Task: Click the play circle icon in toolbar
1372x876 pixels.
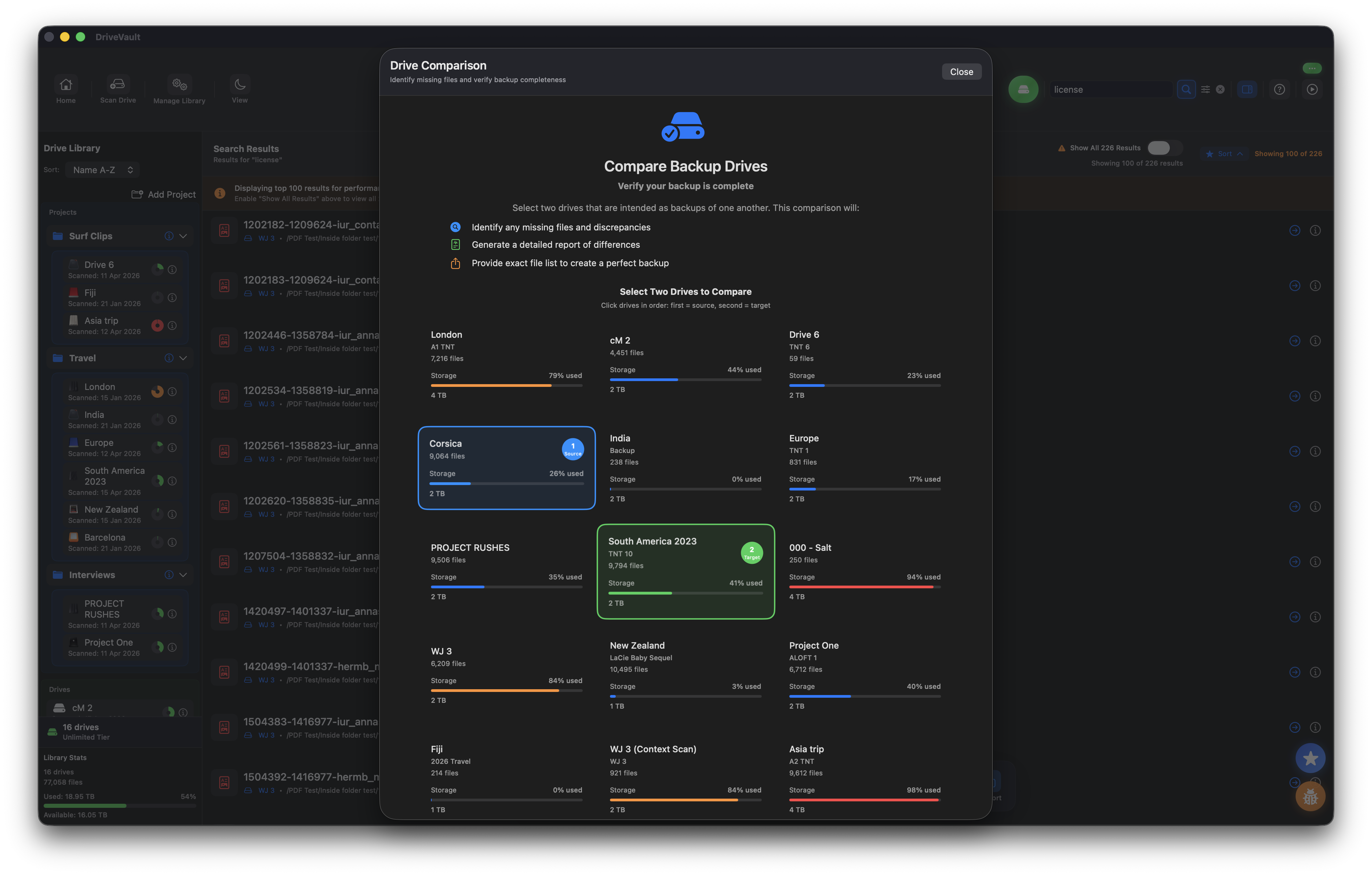Action: 1312,89
